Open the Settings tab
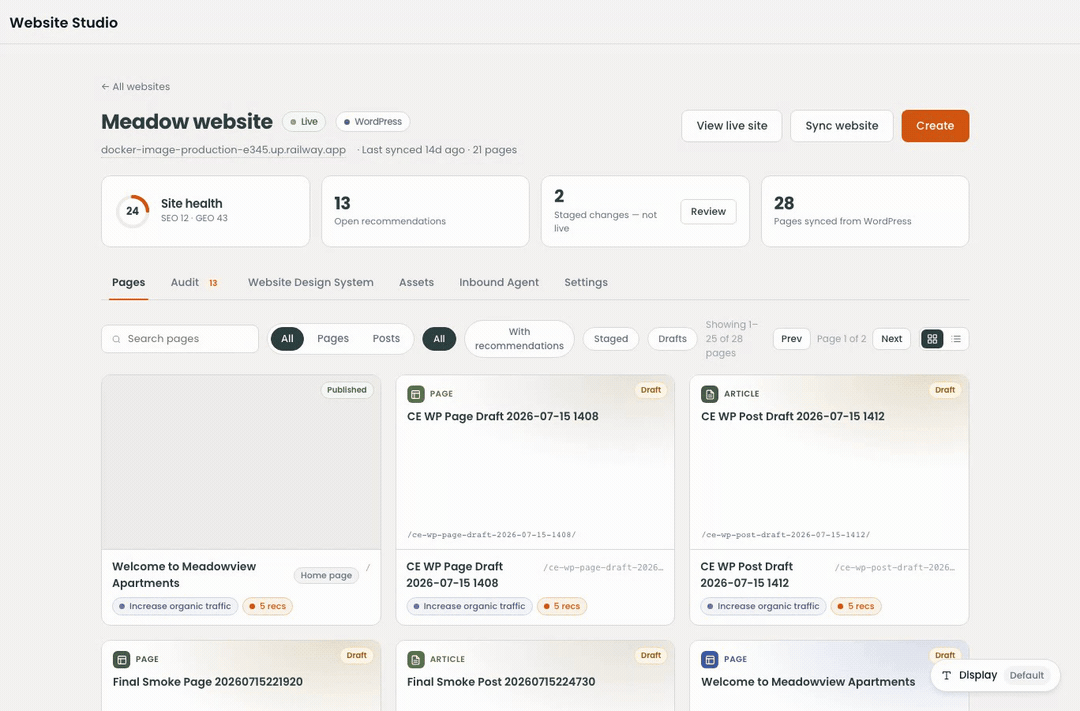 click(585, 282)
